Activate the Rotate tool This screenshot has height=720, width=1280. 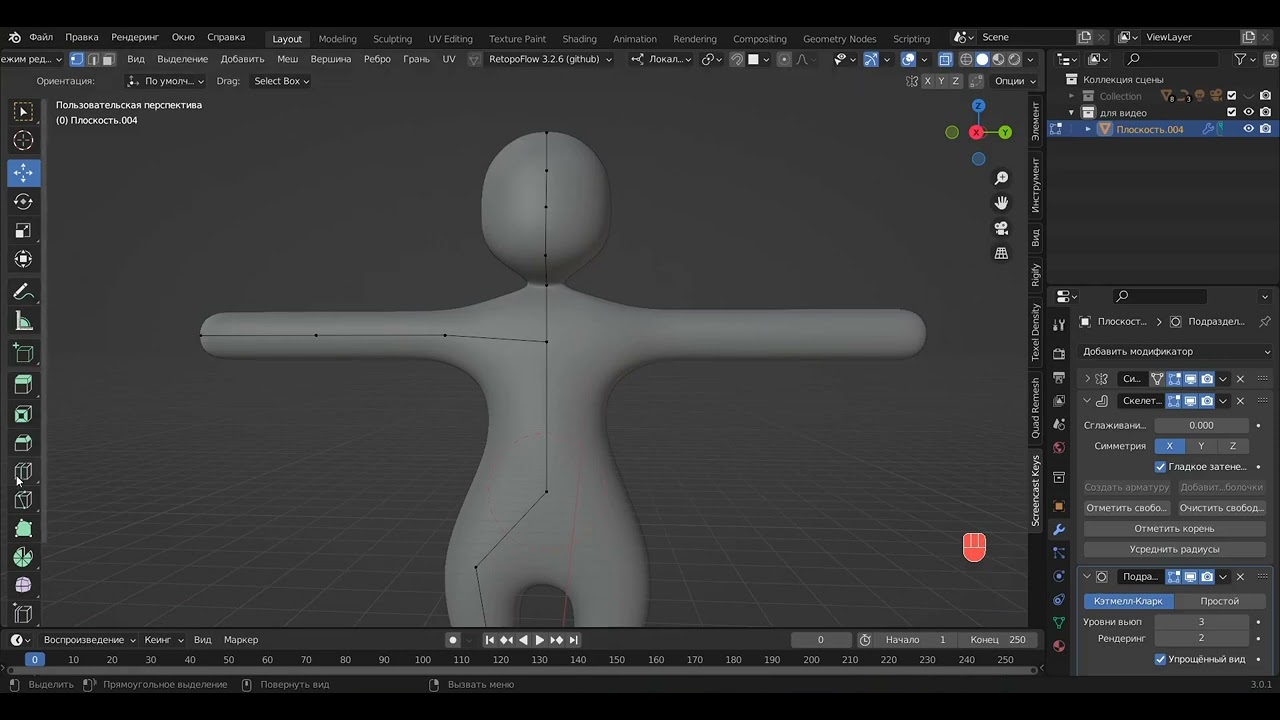click(x=23, y=202)
